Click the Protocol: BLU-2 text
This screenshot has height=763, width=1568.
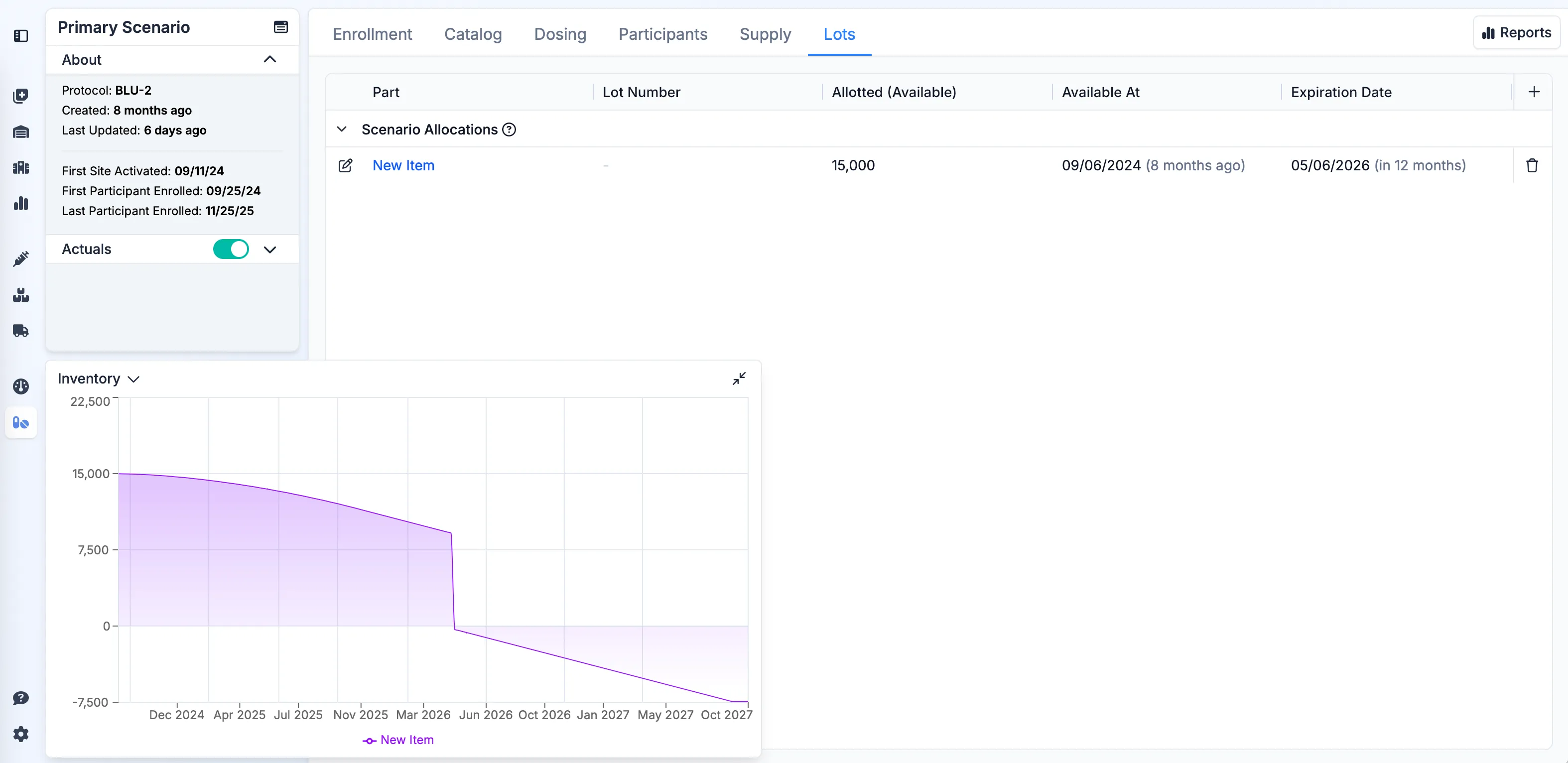[107, 90]
